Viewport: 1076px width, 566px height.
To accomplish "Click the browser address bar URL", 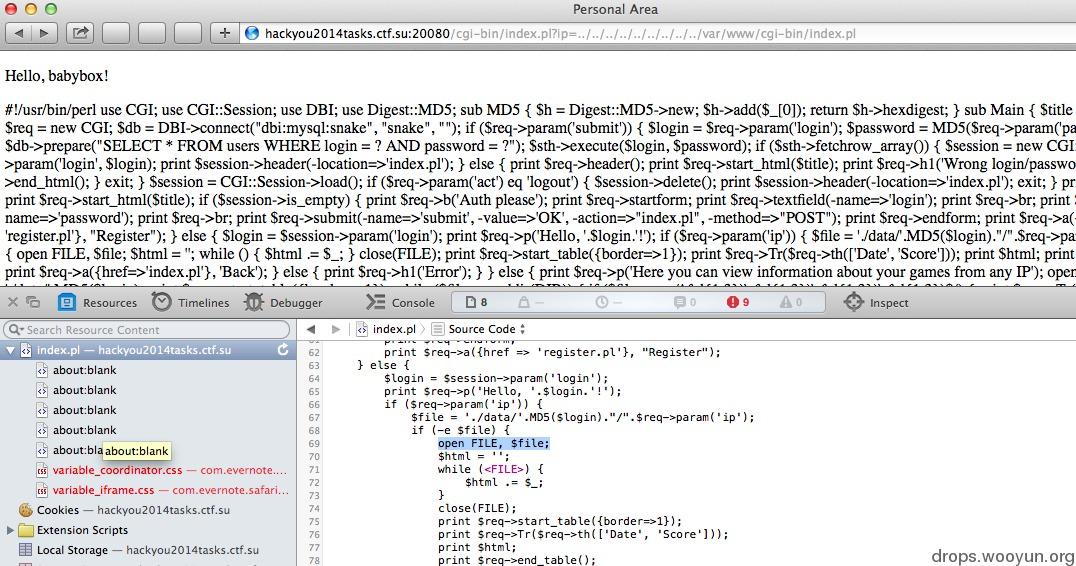I will click(560, 33).
